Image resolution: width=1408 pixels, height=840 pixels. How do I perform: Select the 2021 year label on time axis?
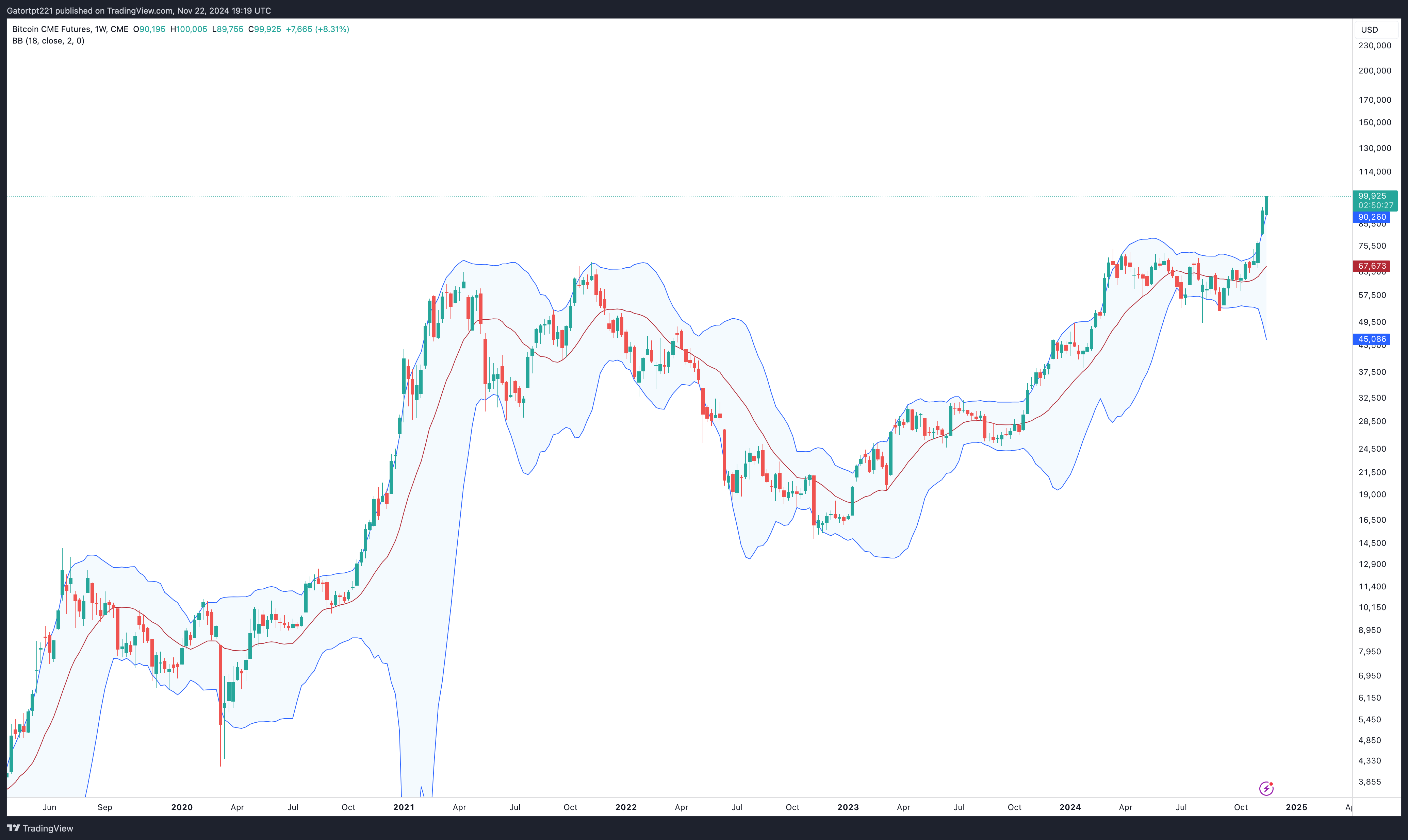(403, 807)
